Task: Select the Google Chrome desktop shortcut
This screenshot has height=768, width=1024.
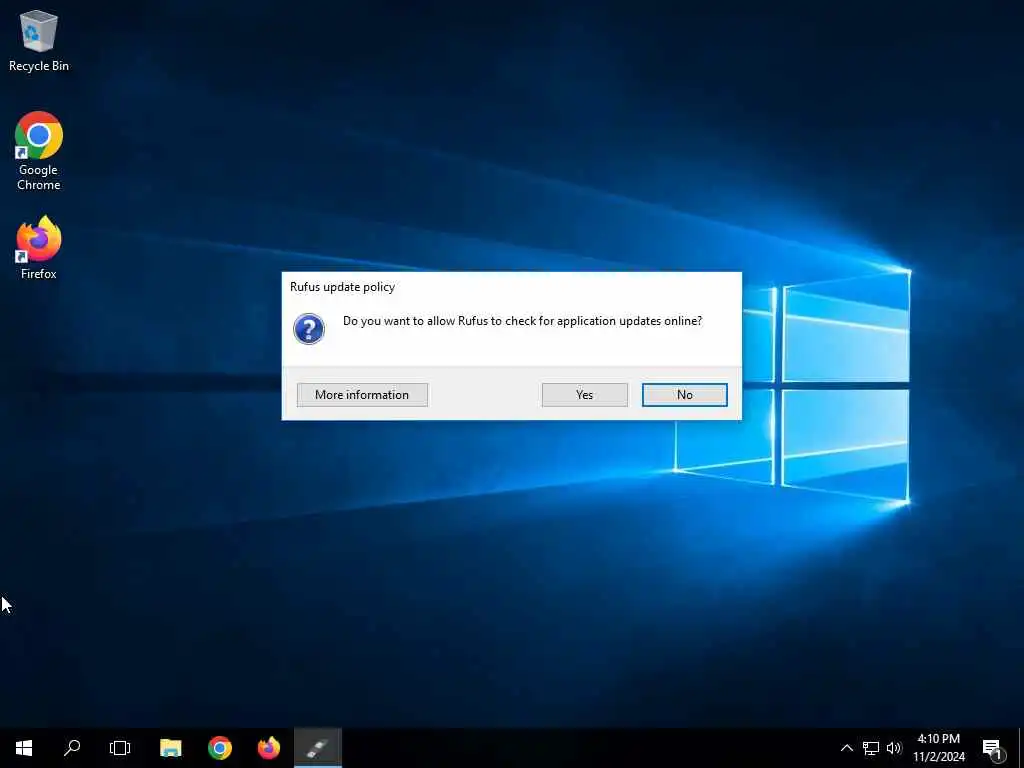Action: 39,151
